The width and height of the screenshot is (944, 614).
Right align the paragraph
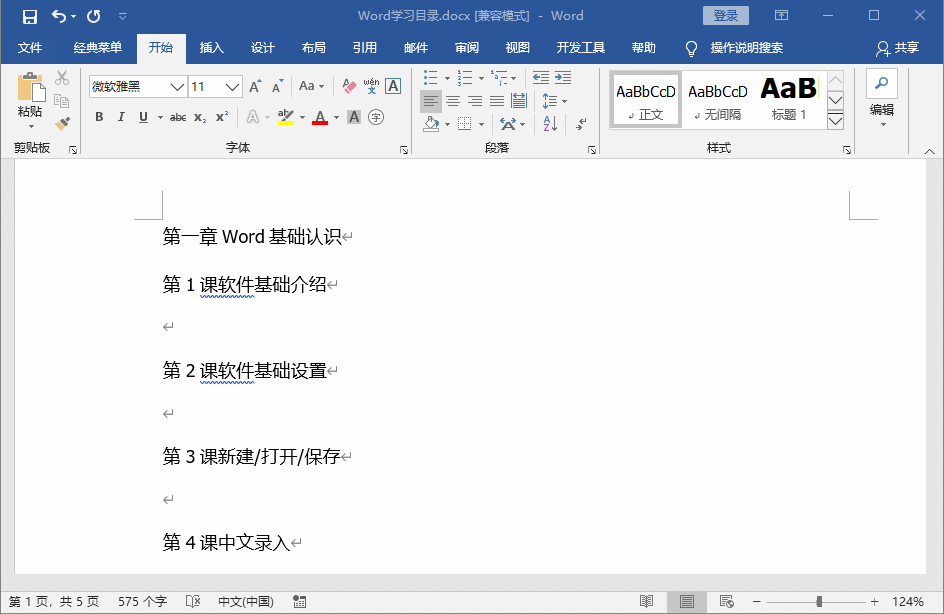coord(475,101)
